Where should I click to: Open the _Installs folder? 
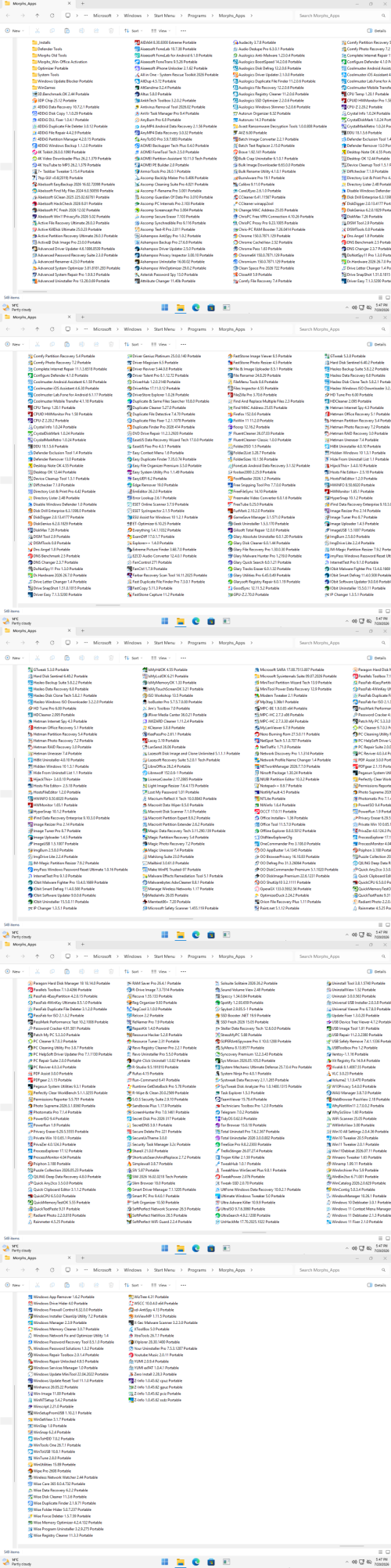pos(42,42)
